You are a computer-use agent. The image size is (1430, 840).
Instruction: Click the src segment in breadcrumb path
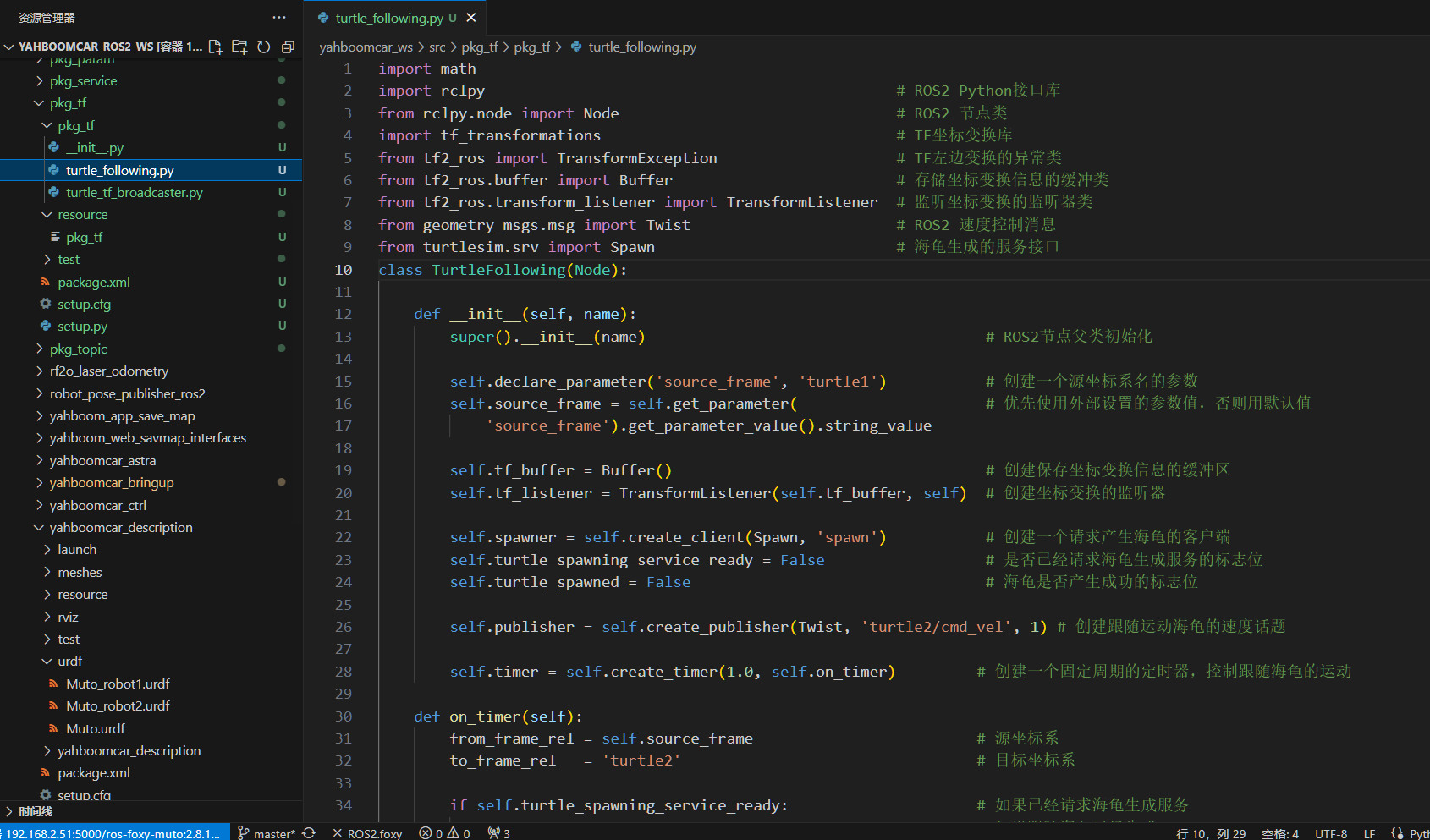point(437,47)
